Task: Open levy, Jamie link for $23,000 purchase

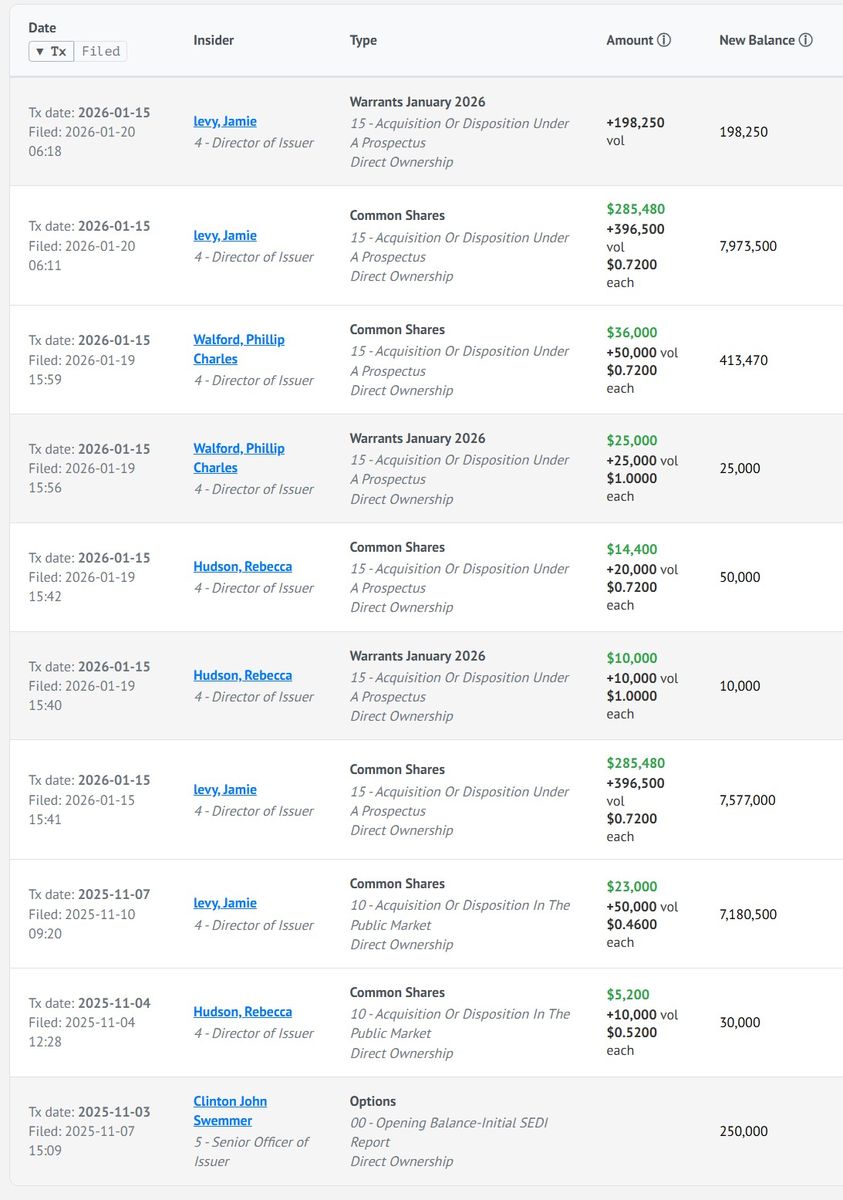Action: [225, 903]
